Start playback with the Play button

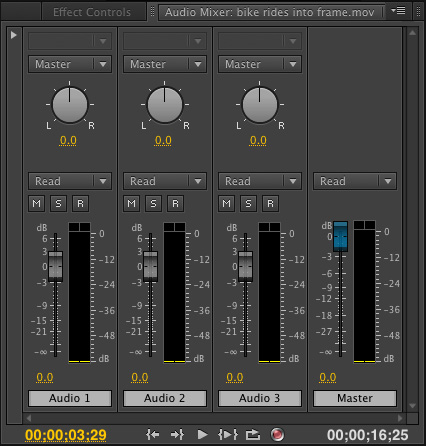(x=202, y=434)
